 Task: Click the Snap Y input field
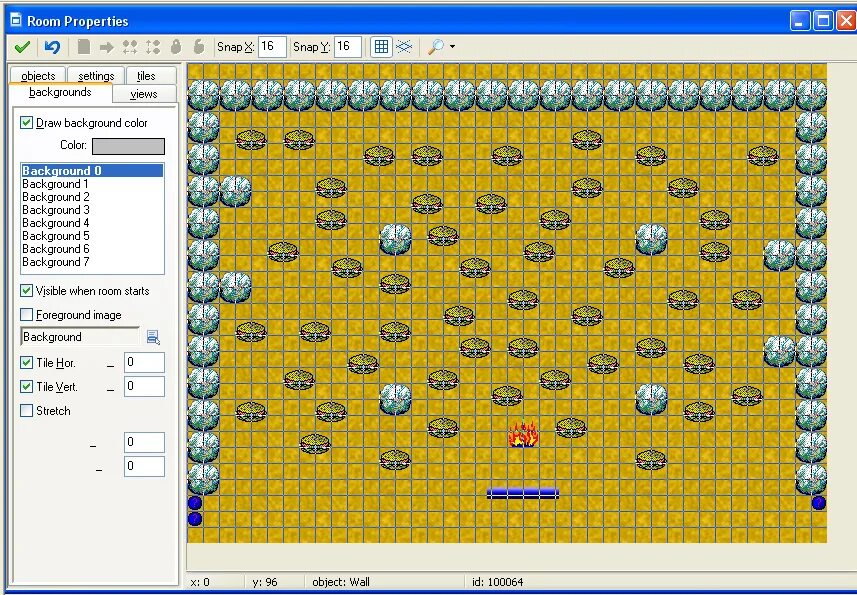click(348, 47)
